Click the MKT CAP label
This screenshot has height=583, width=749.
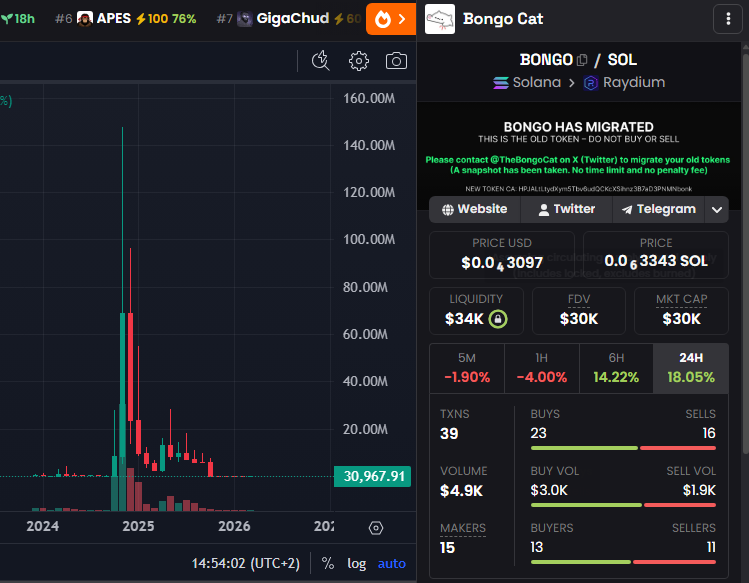click(682, 299)
